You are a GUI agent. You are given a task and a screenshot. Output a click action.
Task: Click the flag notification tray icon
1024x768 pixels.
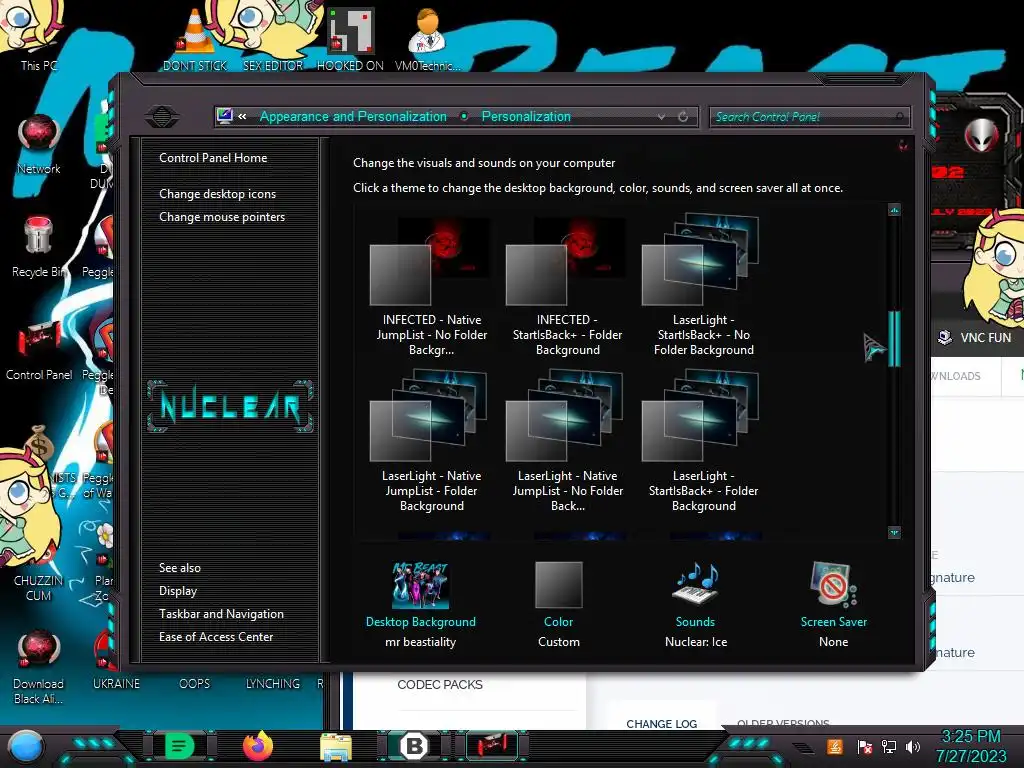(865, 746)
